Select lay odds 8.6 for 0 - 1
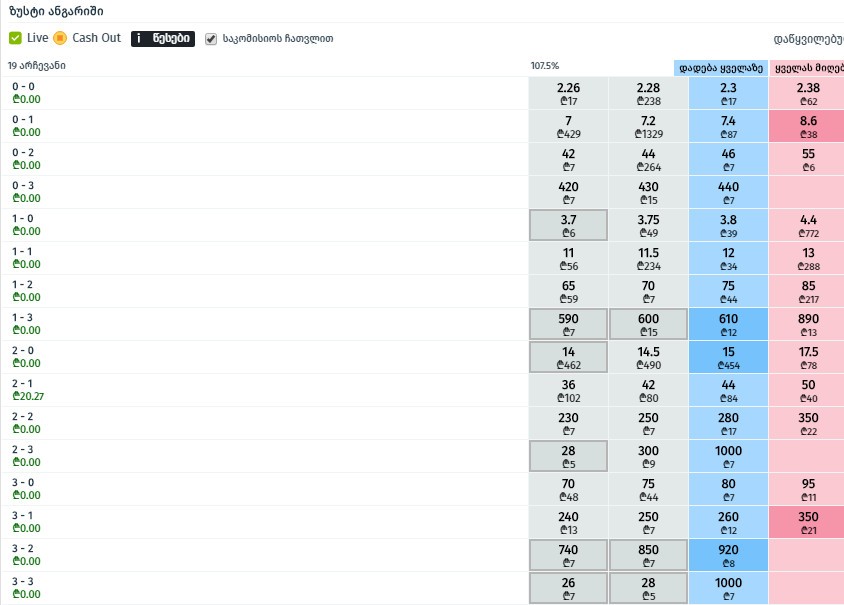Viewport: 844px width, 605px height. 807,126
